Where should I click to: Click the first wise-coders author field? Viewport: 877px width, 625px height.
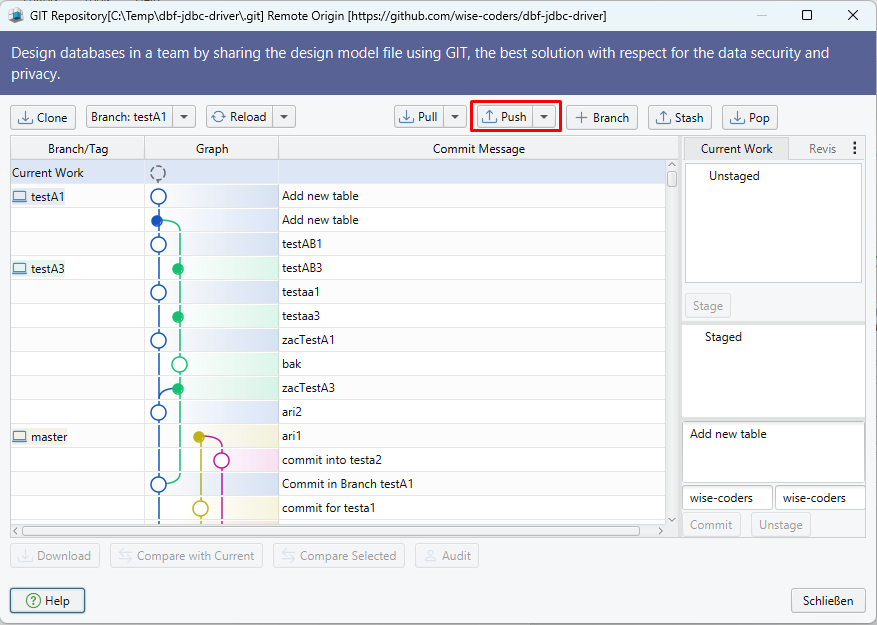click(727, 498)
